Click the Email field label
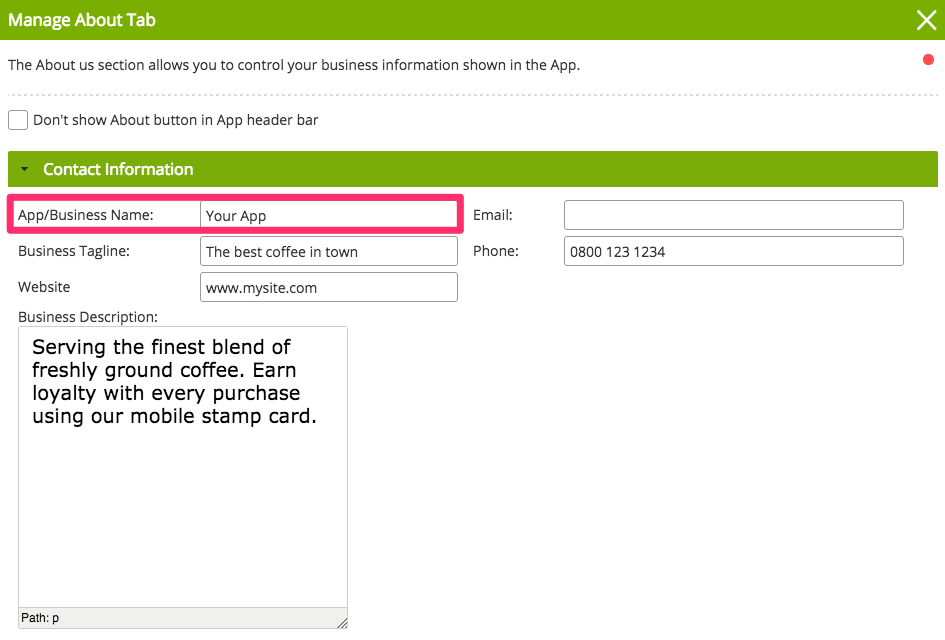Screen dimensions: 945x640 (492, 215)
